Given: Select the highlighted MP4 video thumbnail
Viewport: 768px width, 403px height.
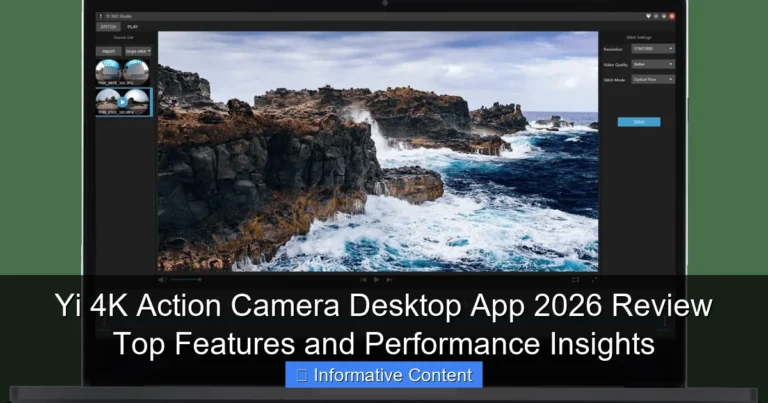Looking at the screenshot, I should coord(124,102).
